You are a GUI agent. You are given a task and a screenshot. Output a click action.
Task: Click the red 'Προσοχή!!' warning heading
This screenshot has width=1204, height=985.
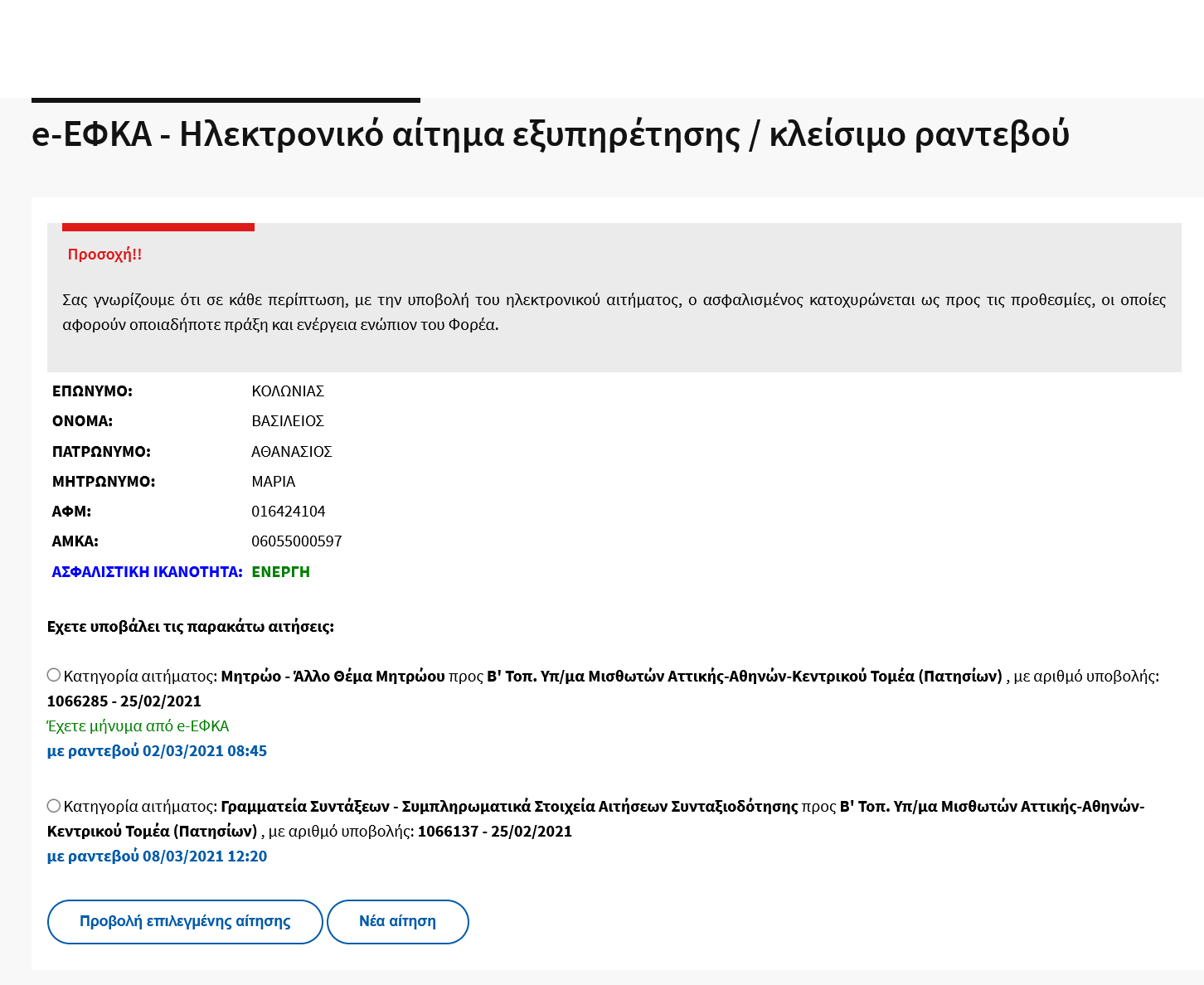click(x=104, y=255)
